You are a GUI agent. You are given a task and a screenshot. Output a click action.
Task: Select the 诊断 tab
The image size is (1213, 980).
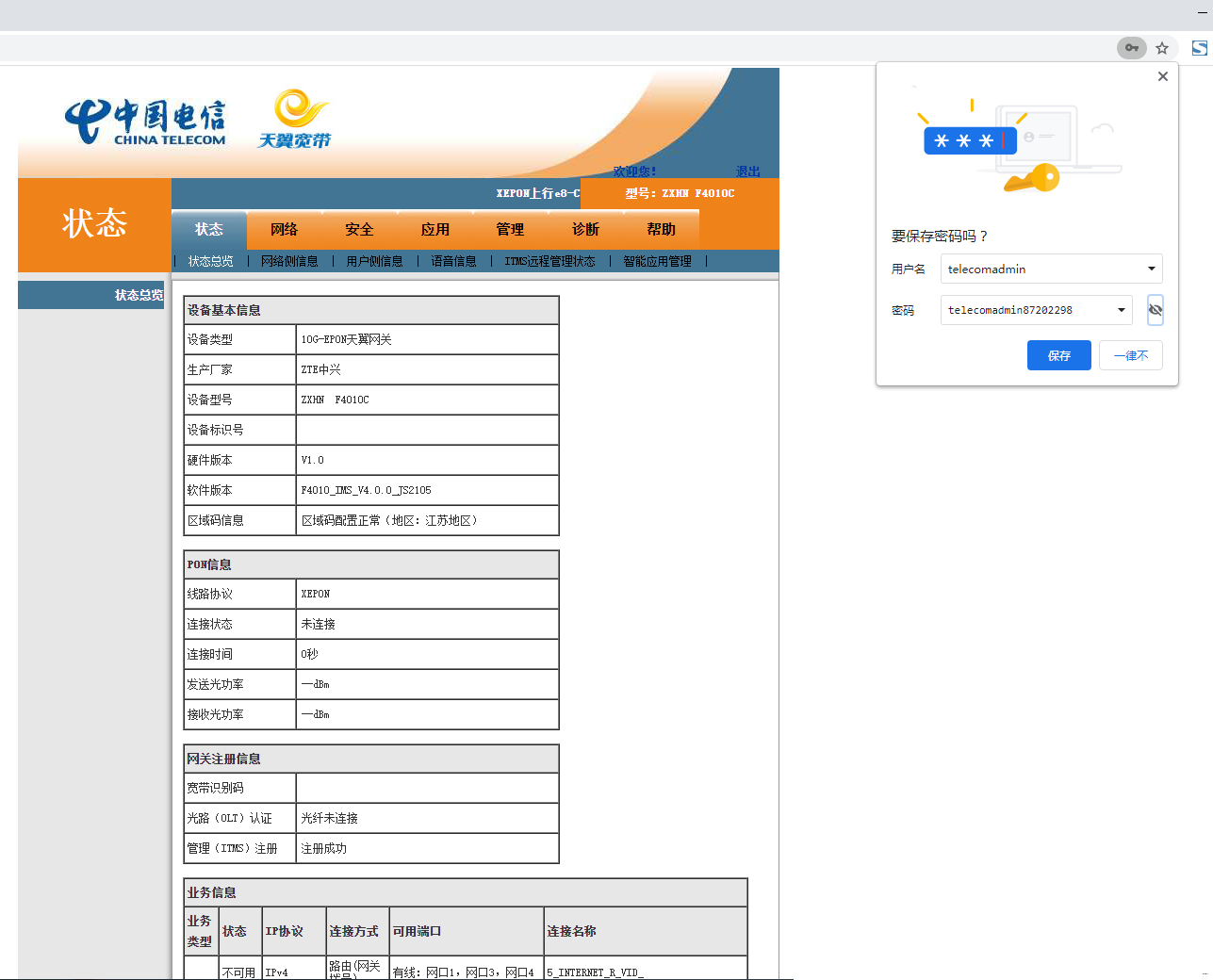point(585,230)
